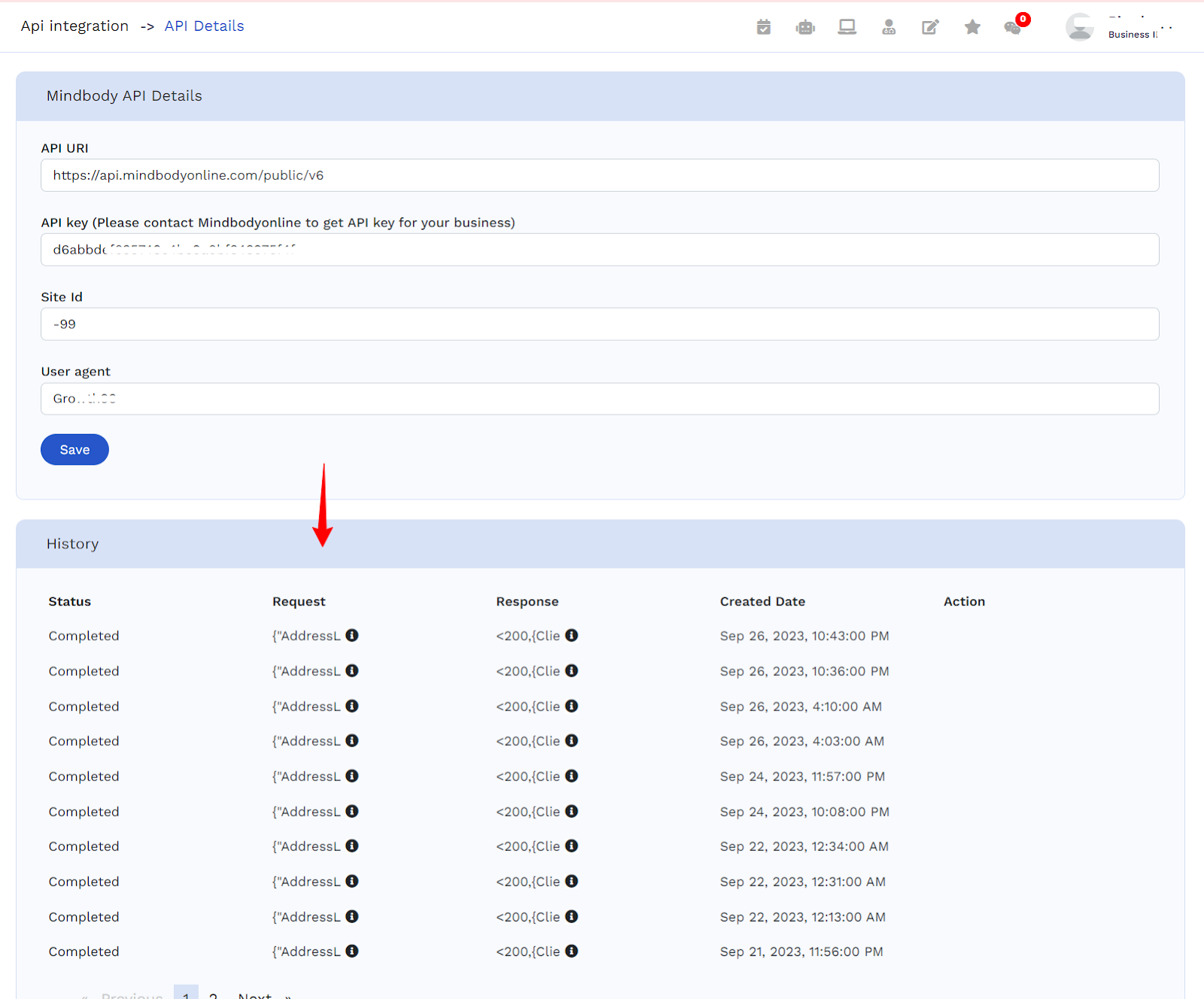Click the Status column header
This screenshot has height=999, width=1204.
(70, 602)
